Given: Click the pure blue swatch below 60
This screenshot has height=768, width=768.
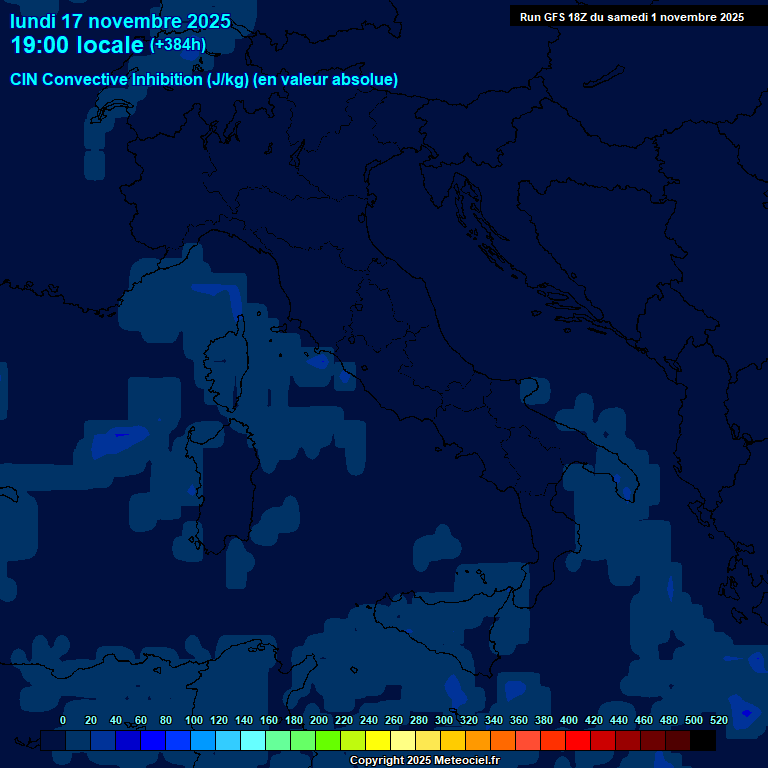Looking at the screenshot, I should click(153, 740).
